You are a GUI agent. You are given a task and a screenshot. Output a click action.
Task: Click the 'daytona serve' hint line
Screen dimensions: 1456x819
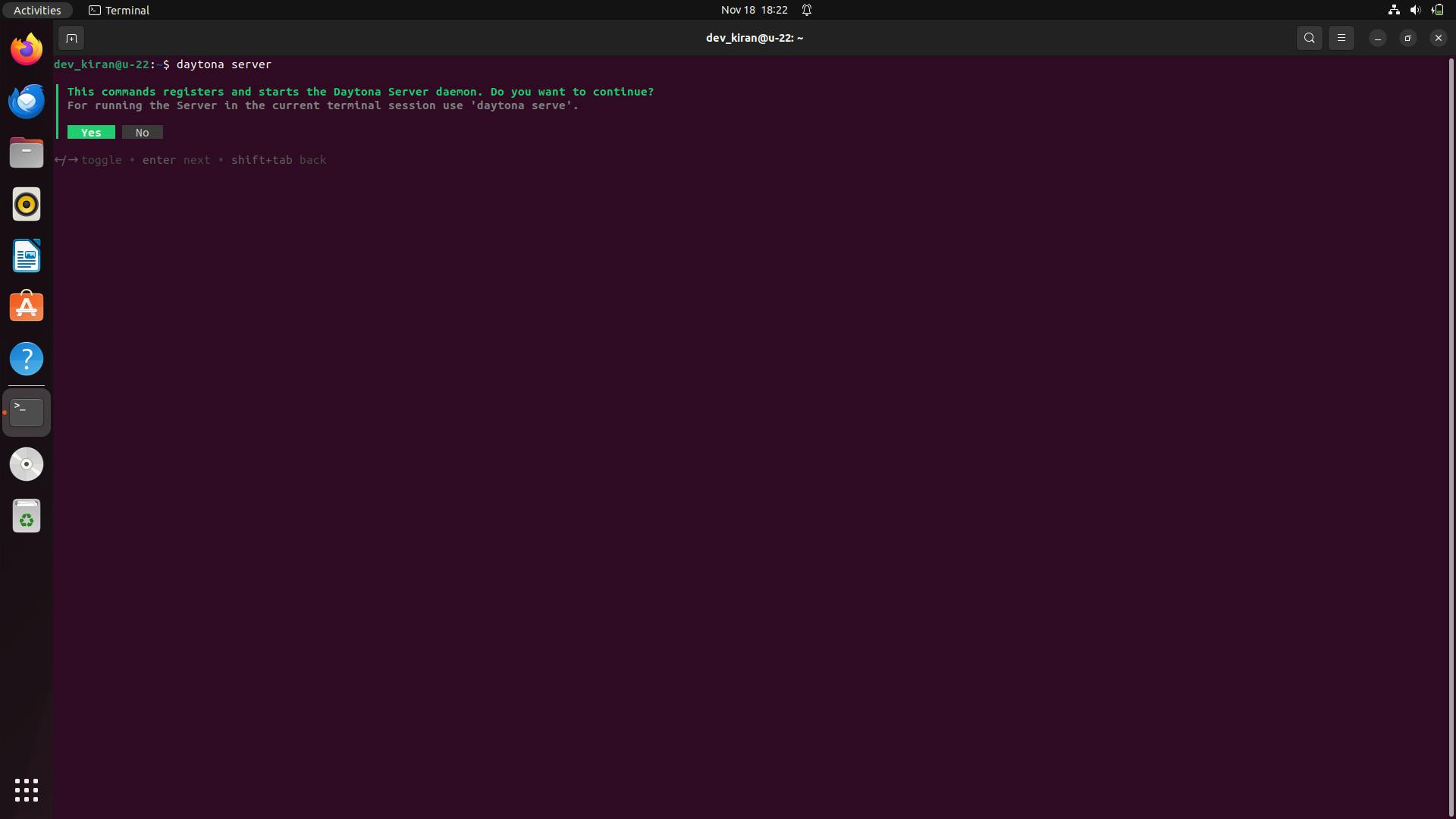coord(322,105)
